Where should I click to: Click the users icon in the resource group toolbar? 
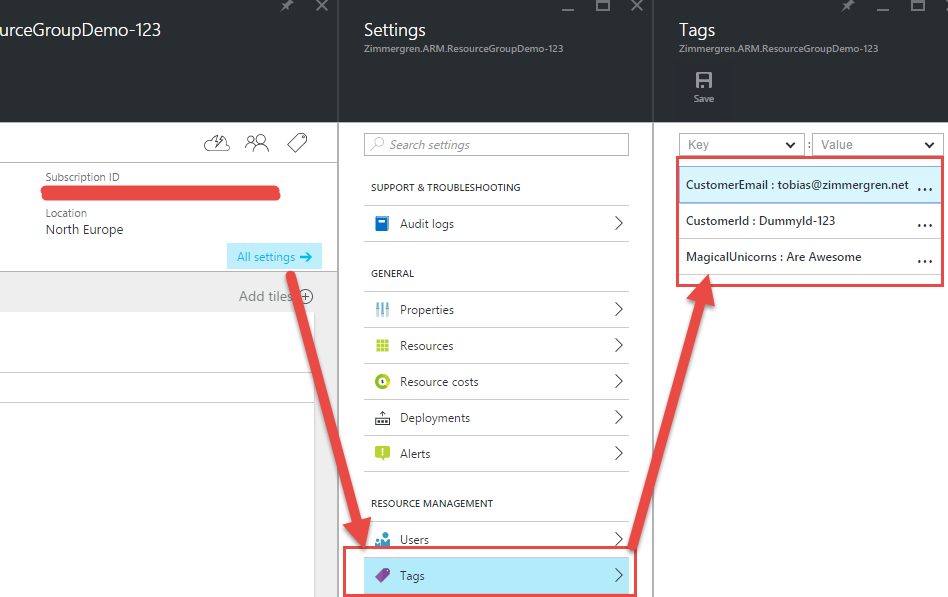click(257, 142)
